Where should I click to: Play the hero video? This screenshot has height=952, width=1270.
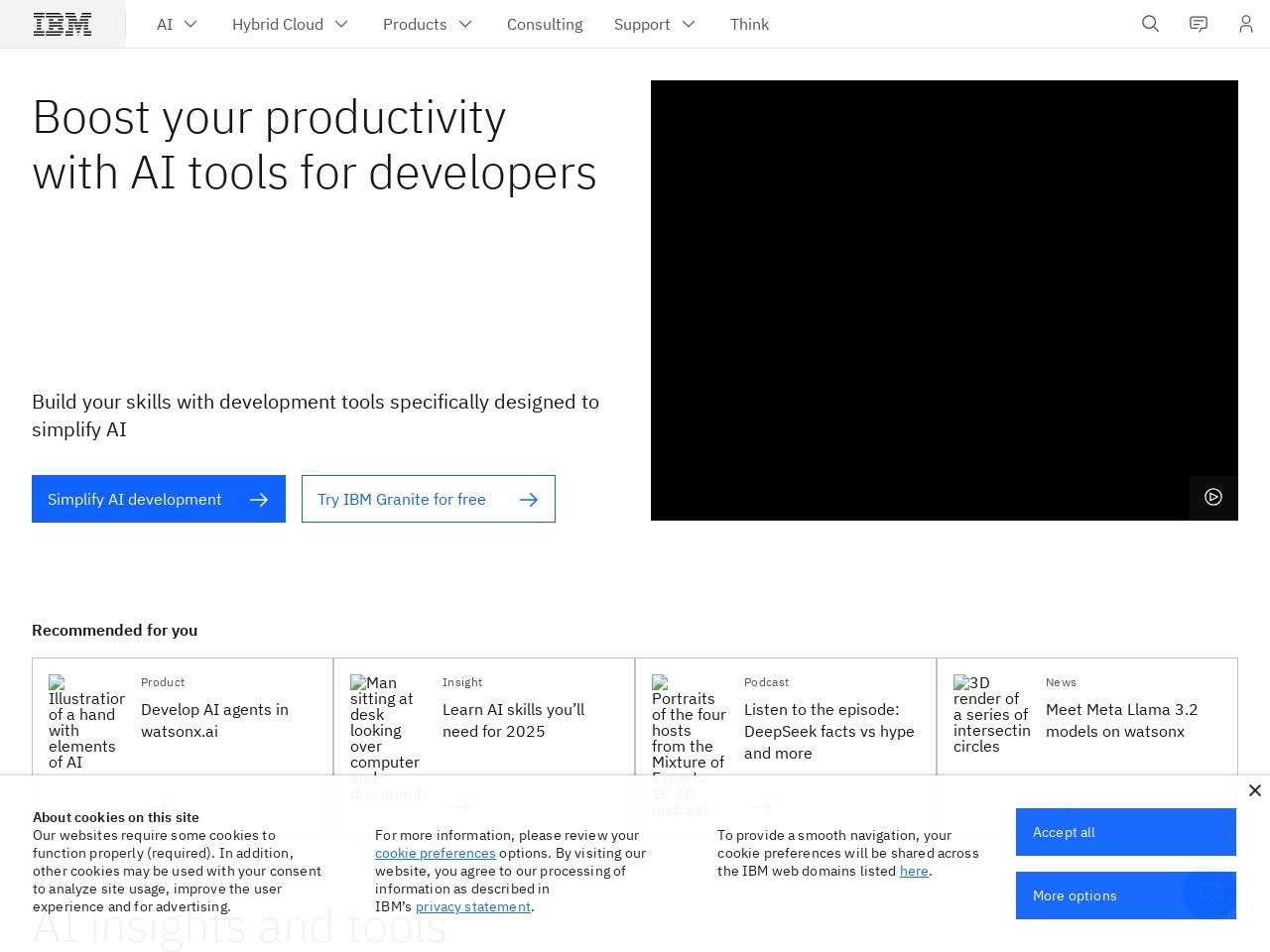pyautogui.click(x=1213, y=497)
